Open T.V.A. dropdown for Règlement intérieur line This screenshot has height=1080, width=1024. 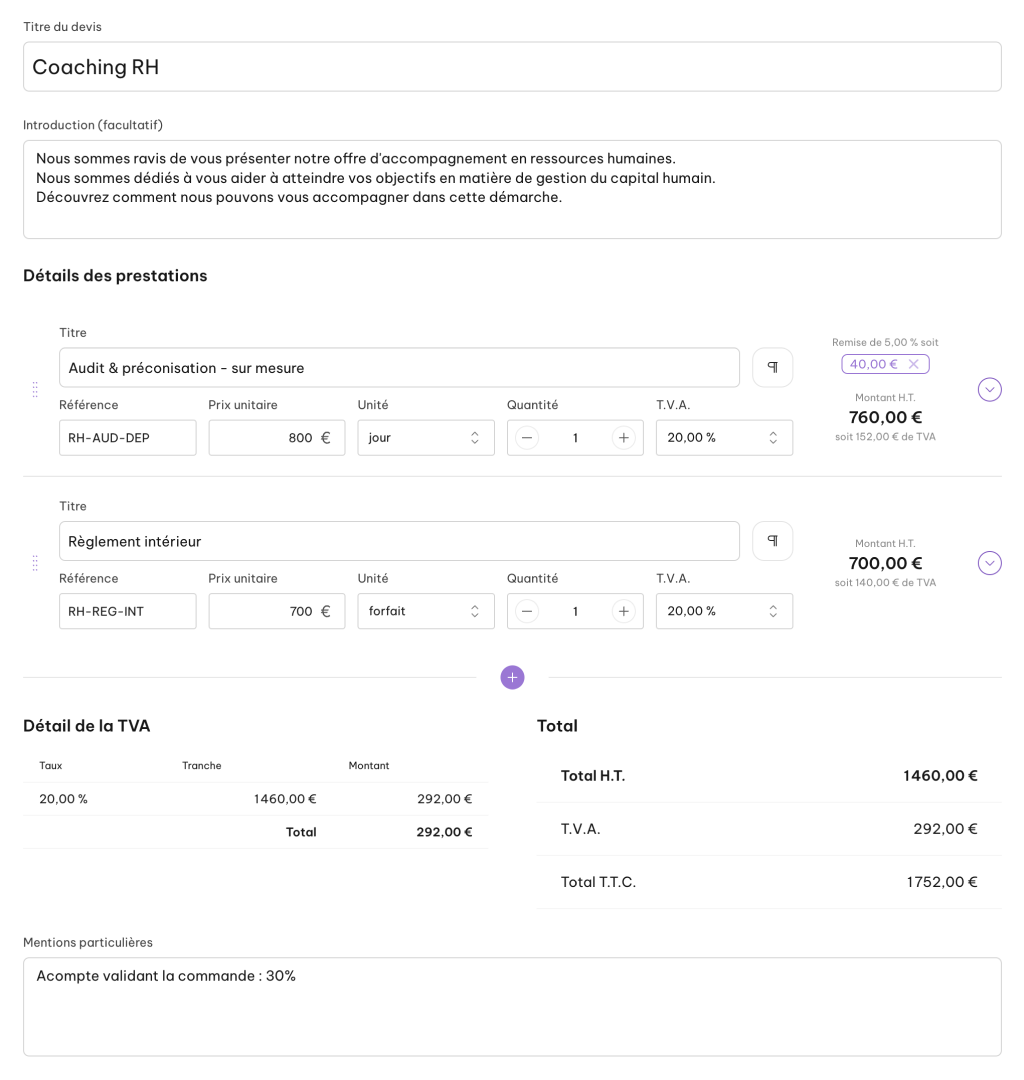tap(724, 612)
